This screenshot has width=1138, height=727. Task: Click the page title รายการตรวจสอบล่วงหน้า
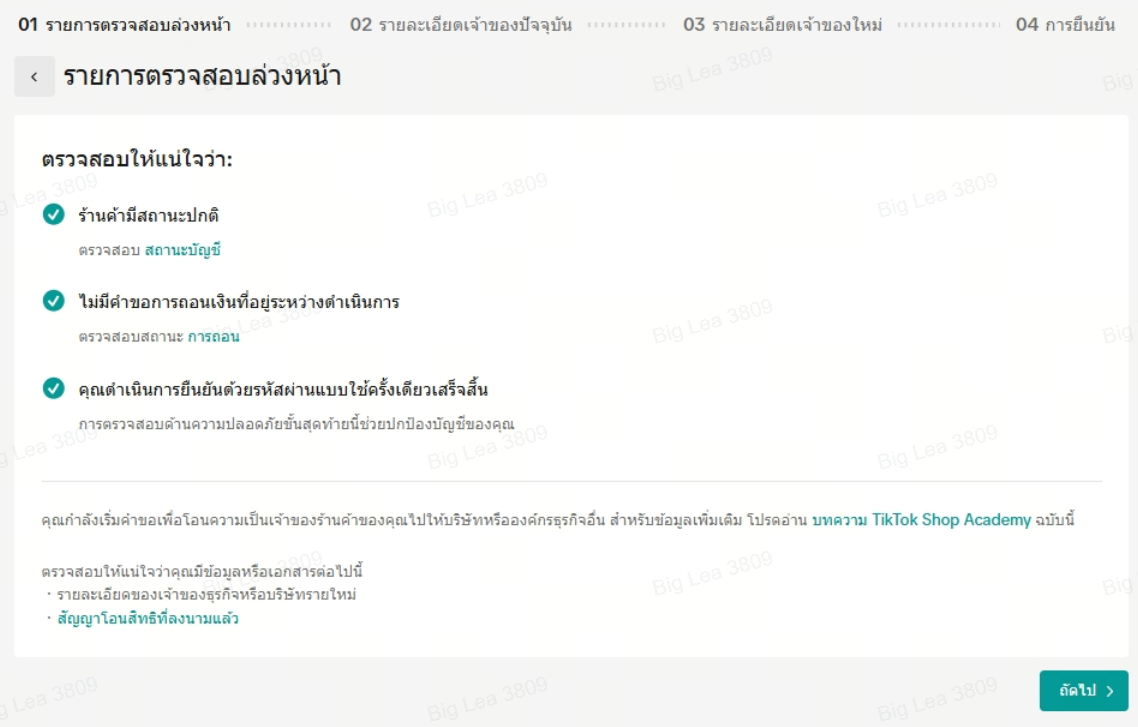coord(202,76)
